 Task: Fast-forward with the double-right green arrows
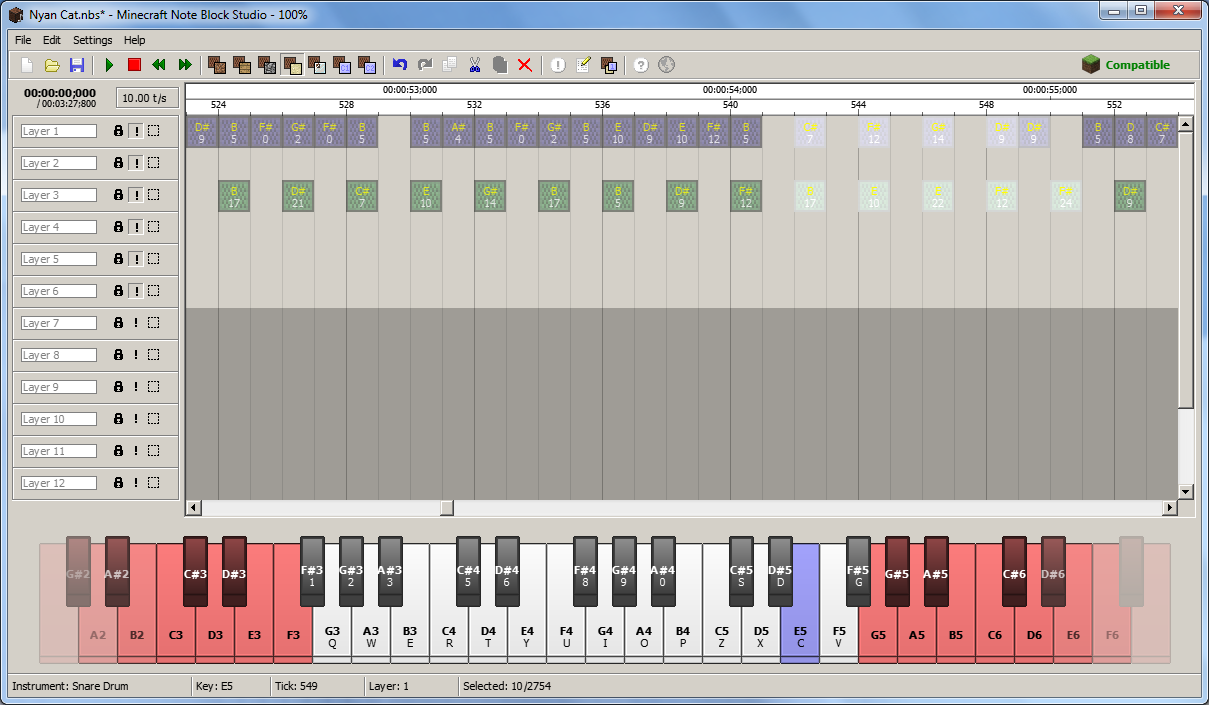coord(184,65)
